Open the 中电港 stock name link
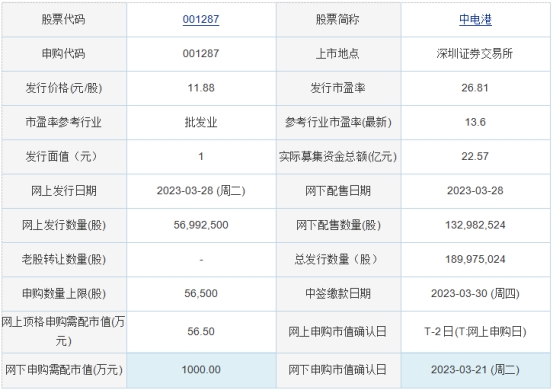Viewport: 554px width, 391px height. (x=475, y=19)
